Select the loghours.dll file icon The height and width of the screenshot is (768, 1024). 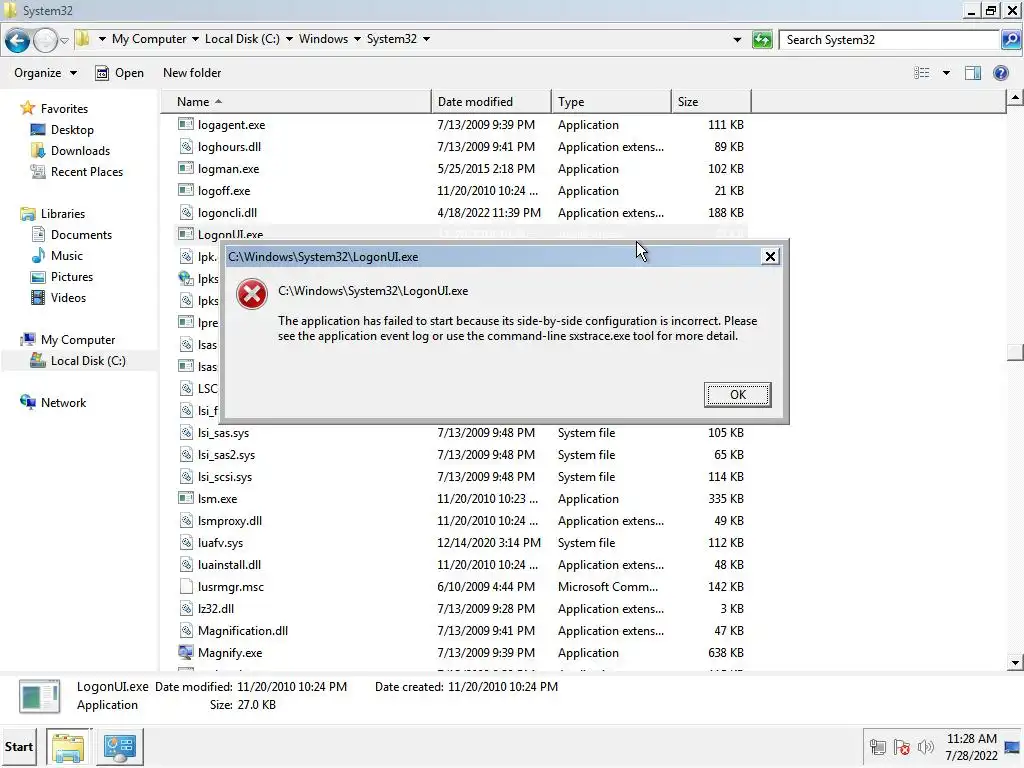[x=185, y=146]
